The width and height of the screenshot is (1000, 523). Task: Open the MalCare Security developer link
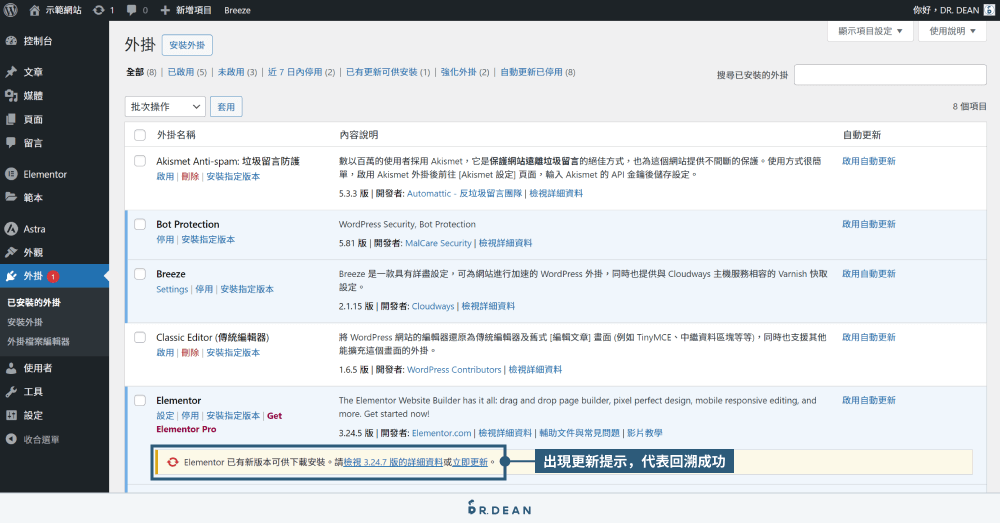(438, 243)
